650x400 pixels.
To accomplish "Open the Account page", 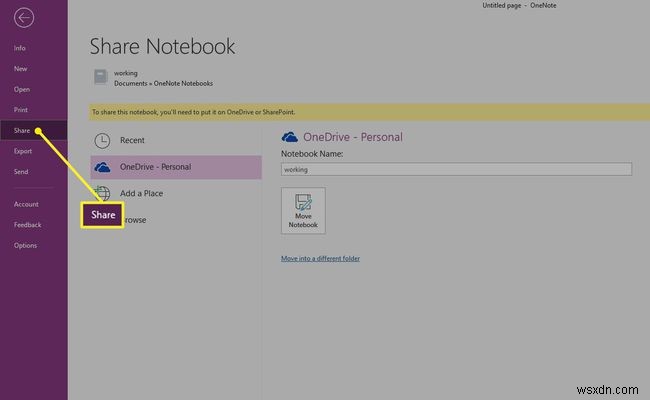I will click(x=26, y=204).
